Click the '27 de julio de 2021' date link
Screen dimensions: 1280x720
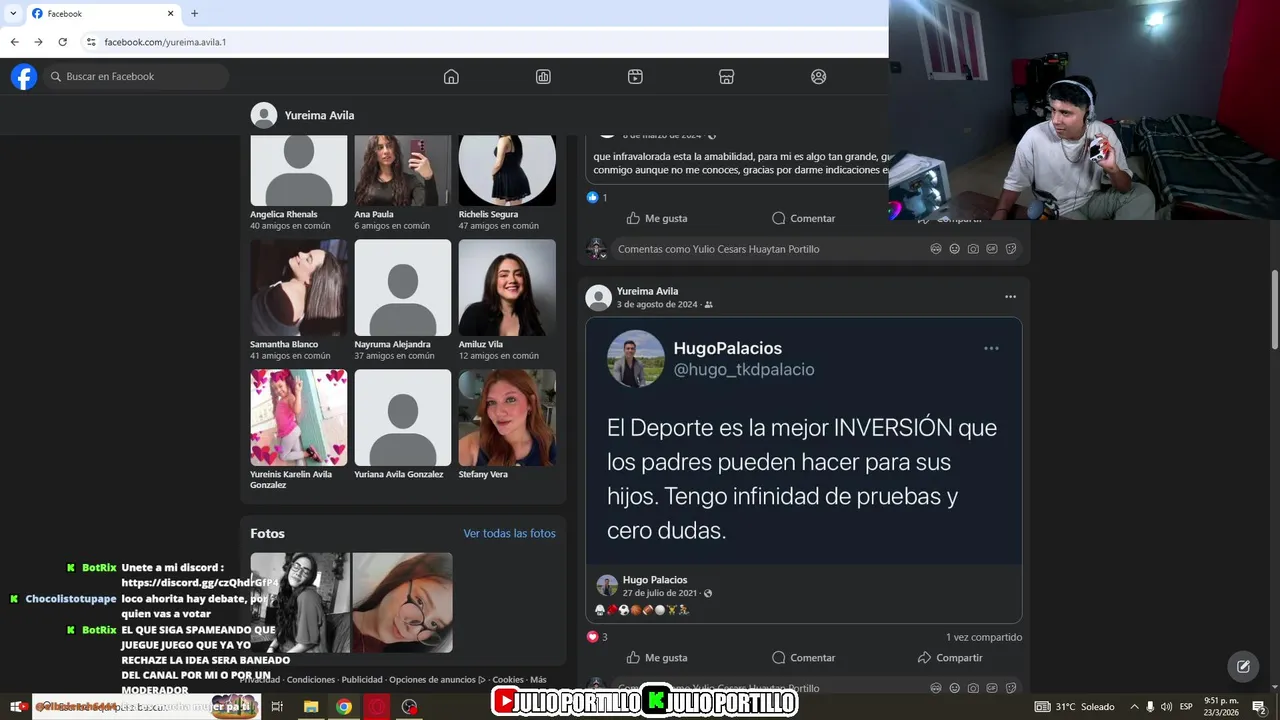coord(660,593)
